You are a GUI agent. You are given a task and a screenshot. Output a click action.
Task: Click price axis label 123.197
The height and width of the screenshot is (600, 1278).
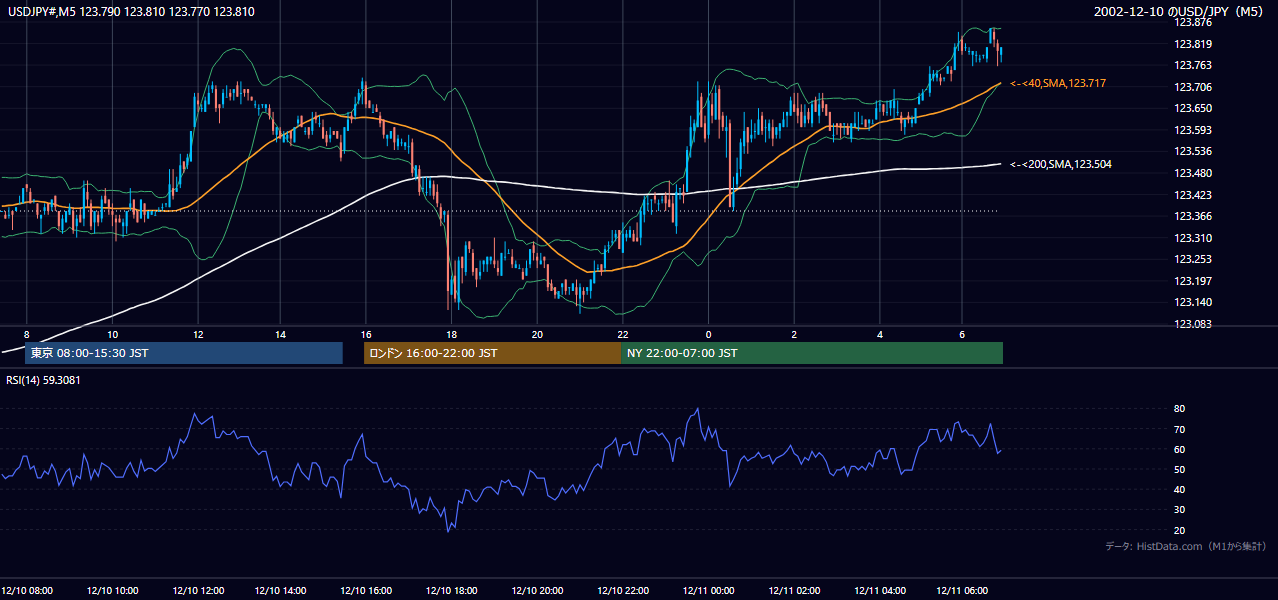click(1192, 281)
